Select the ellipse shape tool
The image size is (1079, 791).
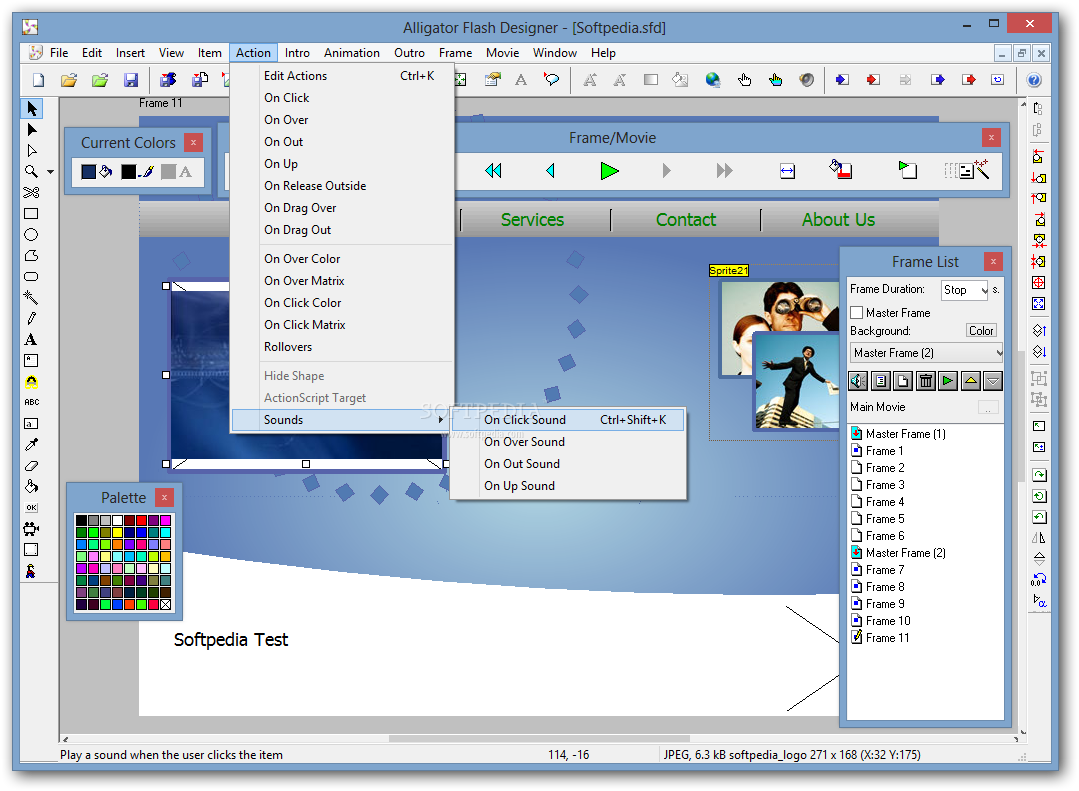pos(31,235)
